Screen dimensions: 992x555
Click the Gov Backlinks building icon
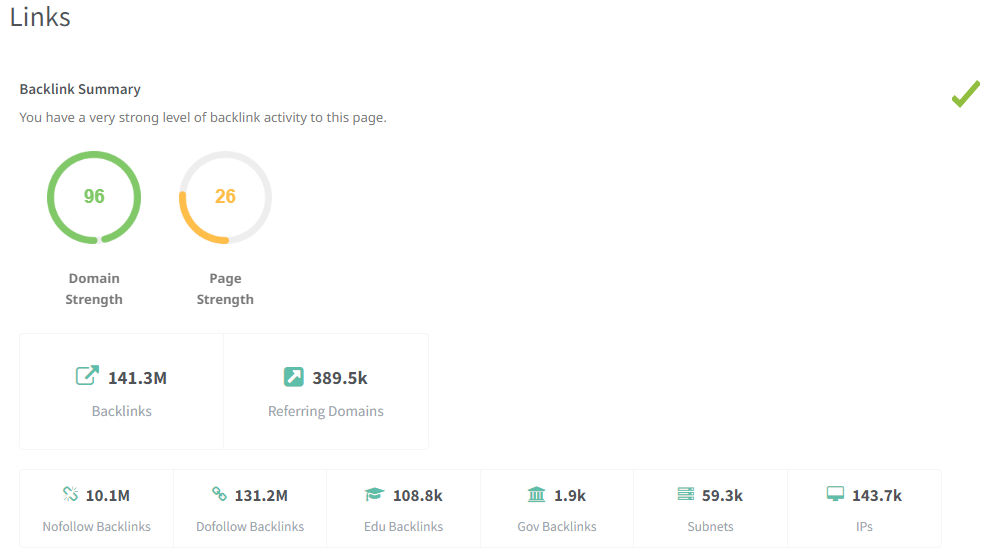(x=536, y=494)
